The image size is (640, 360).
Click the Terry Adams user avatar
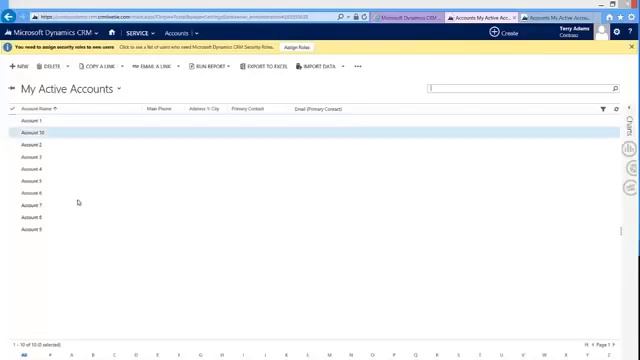(x=601, y=32)
